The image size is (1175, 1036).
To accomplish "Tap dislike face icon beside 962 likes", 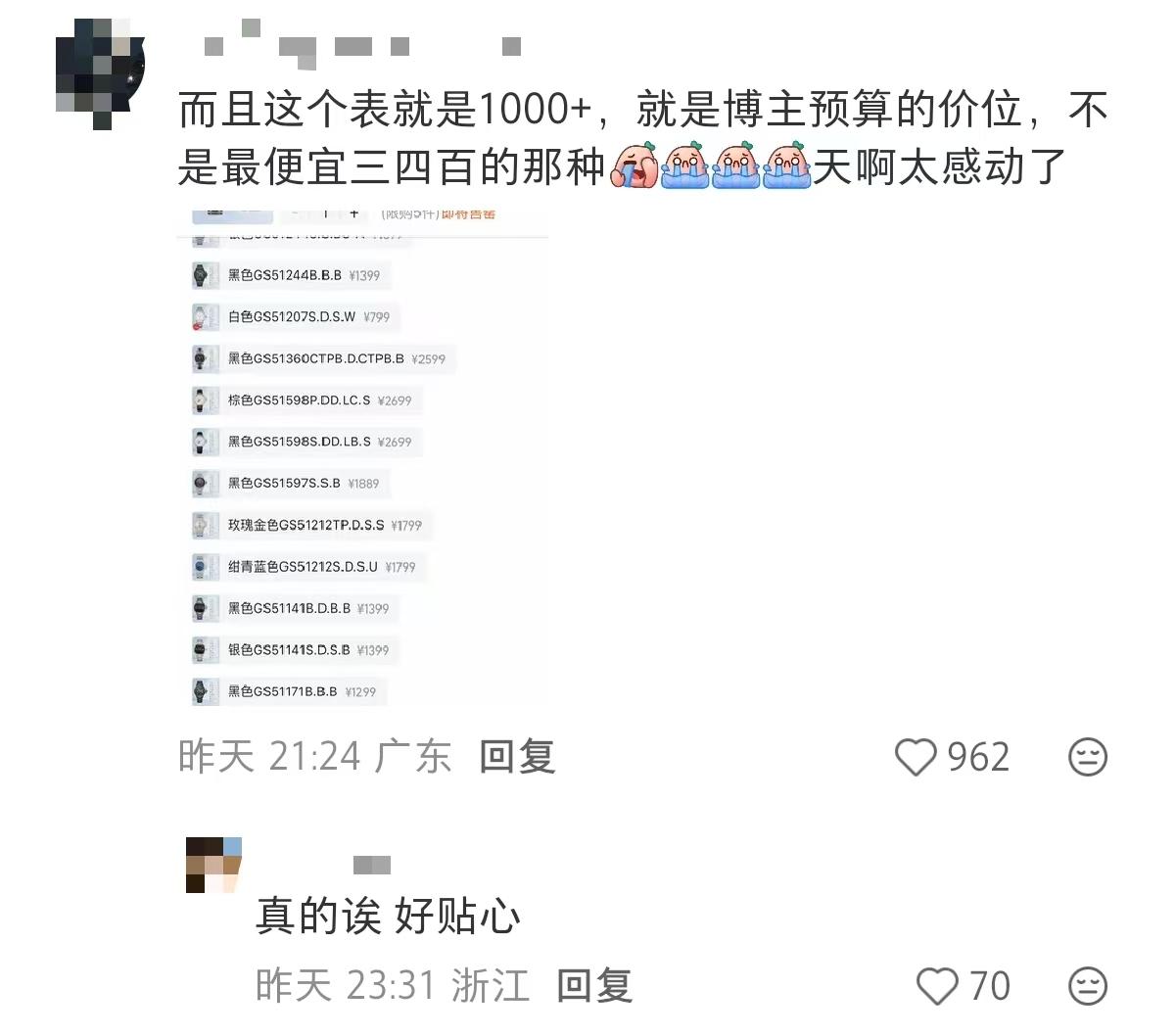I will click(x=1087, y=757).
